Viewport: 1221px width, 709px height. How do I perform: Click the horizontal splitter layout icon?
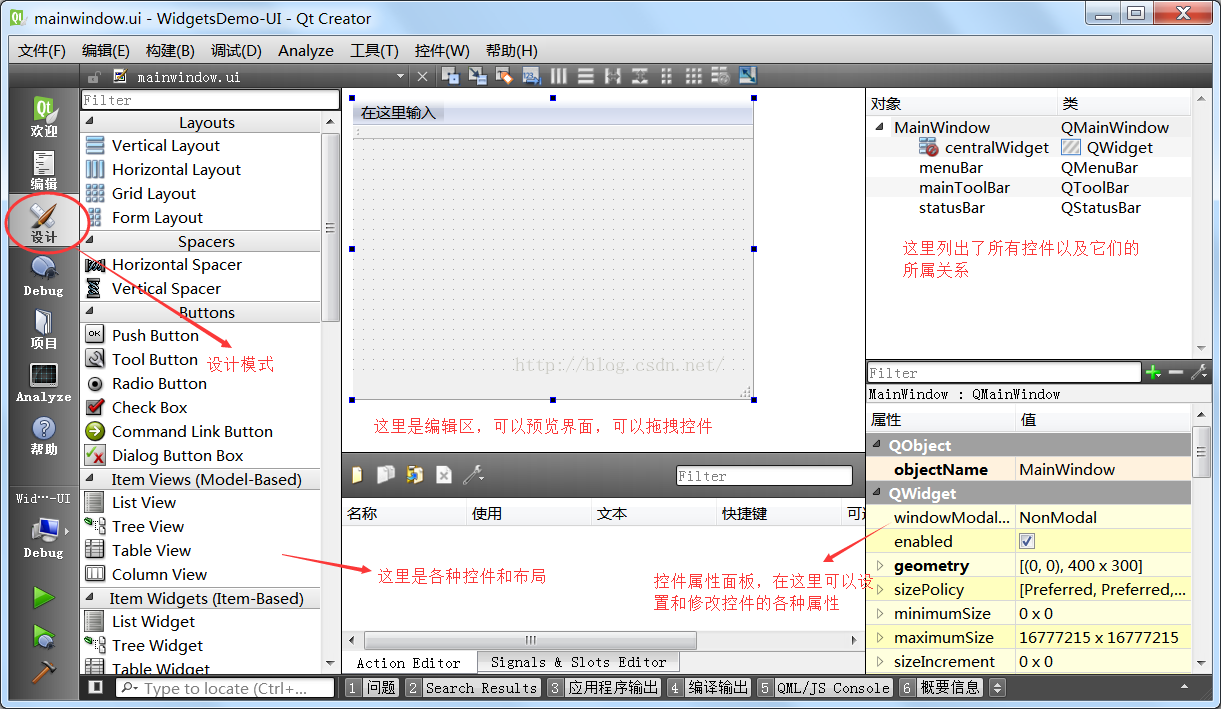tap(612, 76)
